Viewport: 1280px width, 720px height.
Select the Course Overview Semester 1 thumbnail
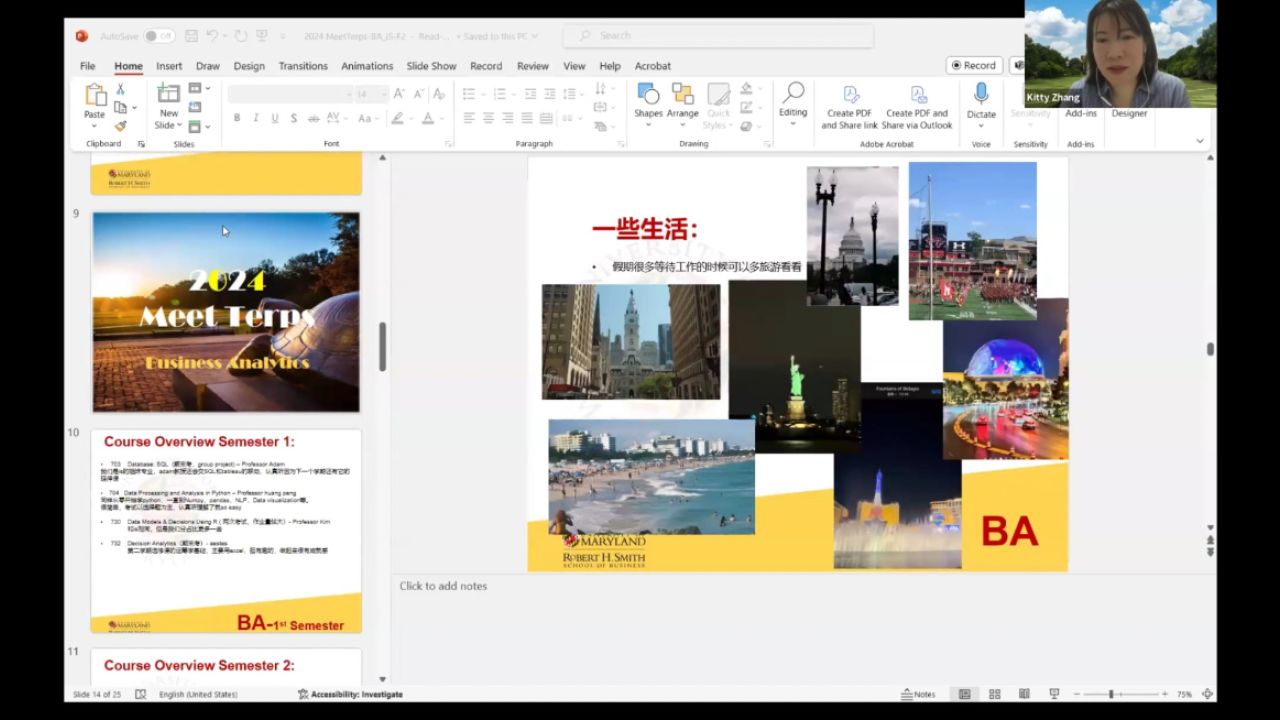[x=226, y=531]
